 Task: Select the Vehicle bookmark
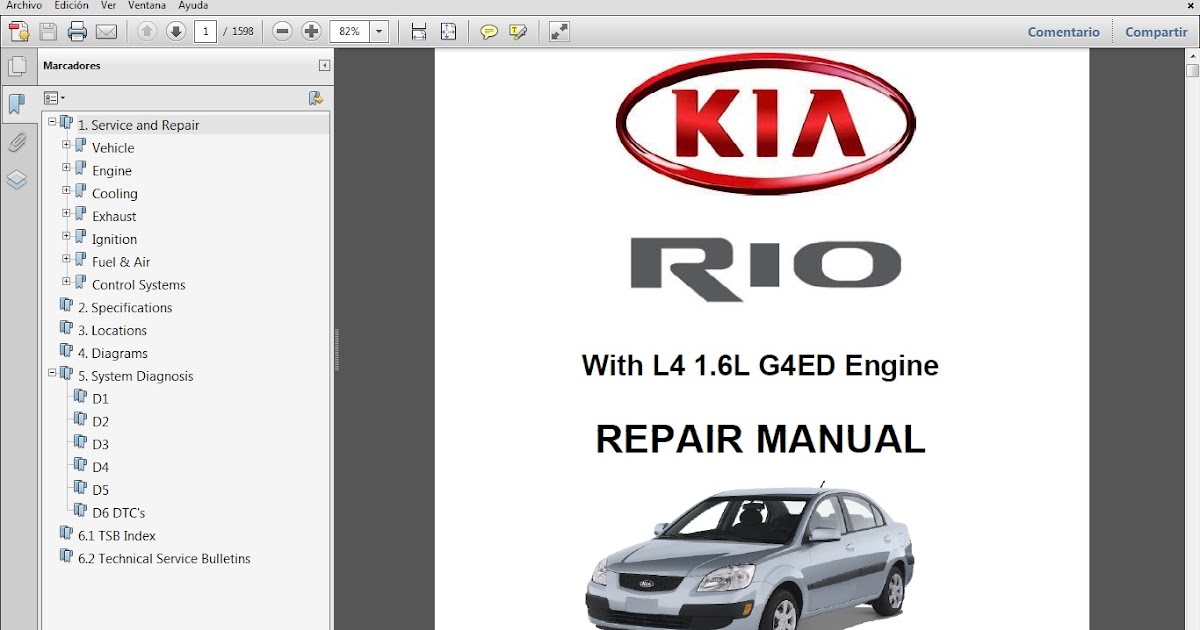click(x=113, y=148)
